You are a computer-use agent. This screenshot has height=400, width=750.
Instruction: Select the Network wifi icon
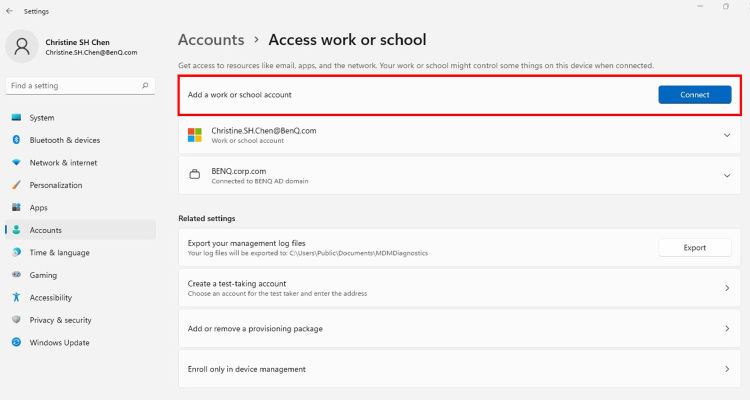[16, 162]
